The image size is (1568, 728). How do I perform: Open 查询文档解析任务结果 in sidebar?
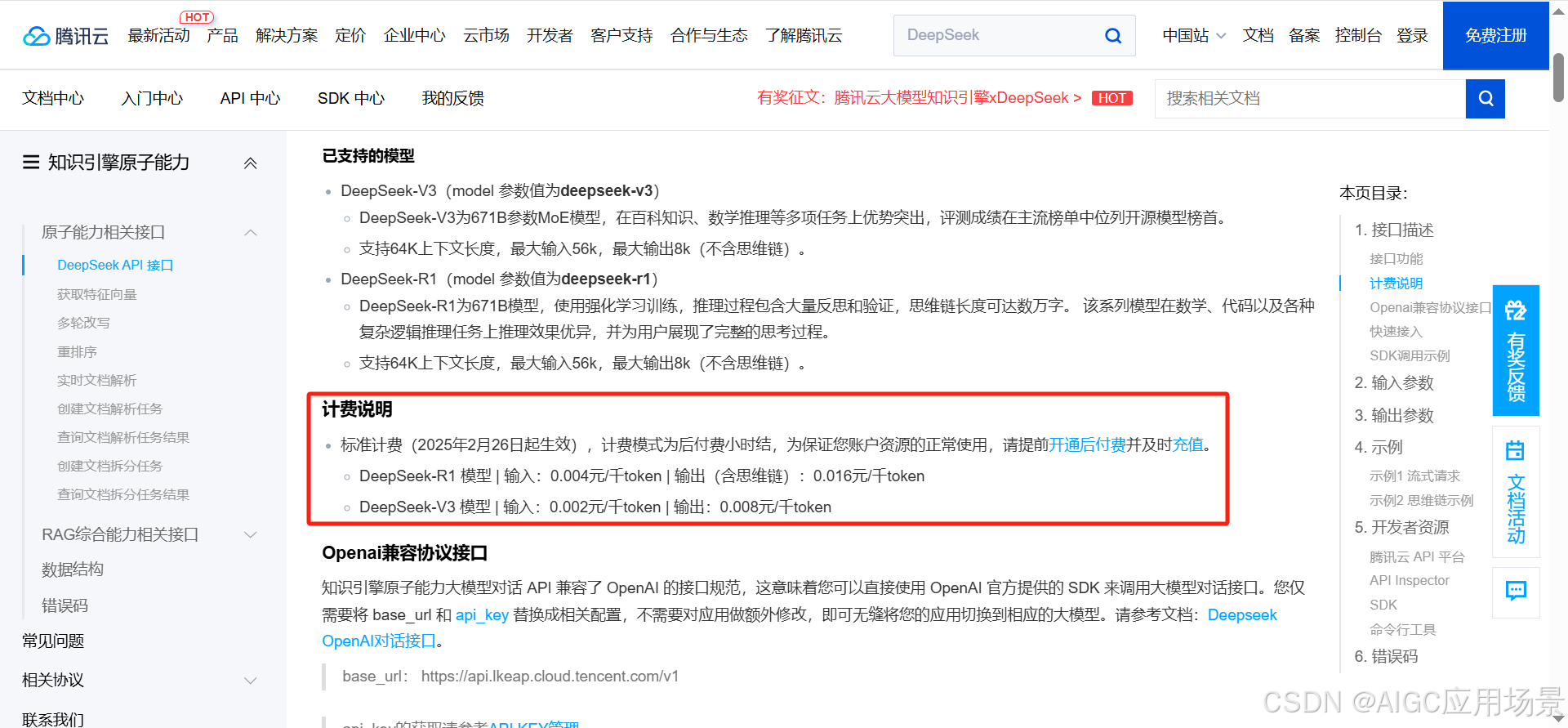coord(123,438)
